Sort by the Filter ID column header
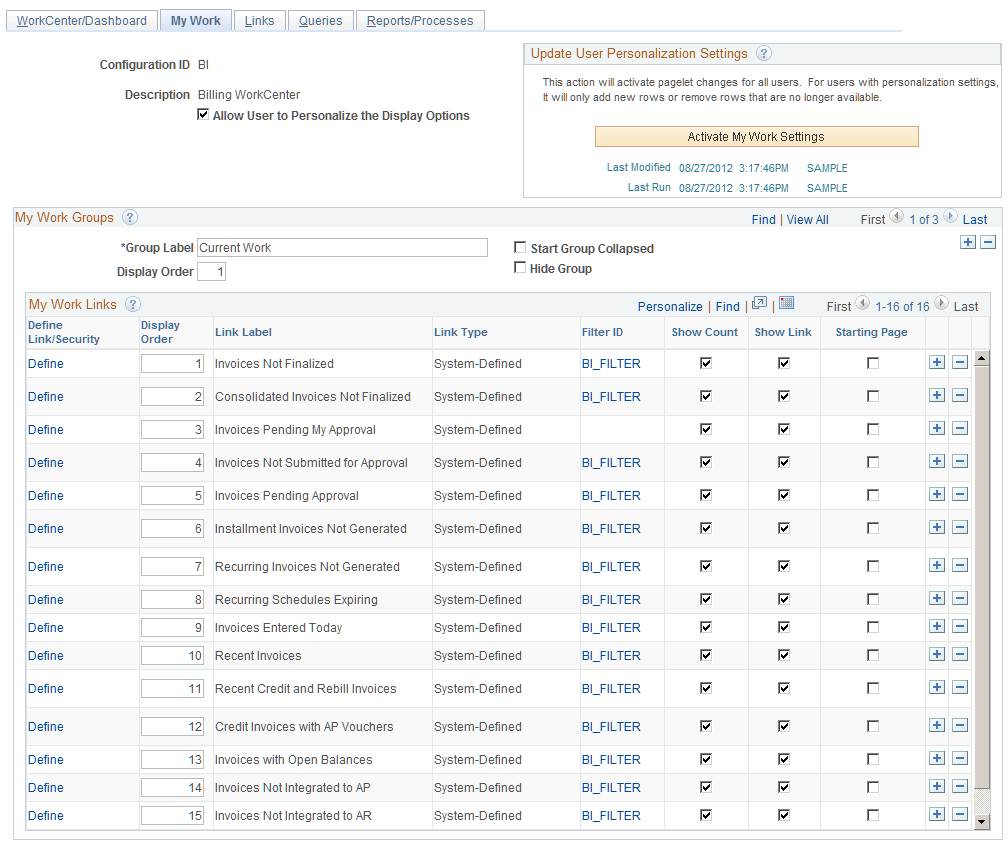The image size is (1008, 846). click(602, 332)
